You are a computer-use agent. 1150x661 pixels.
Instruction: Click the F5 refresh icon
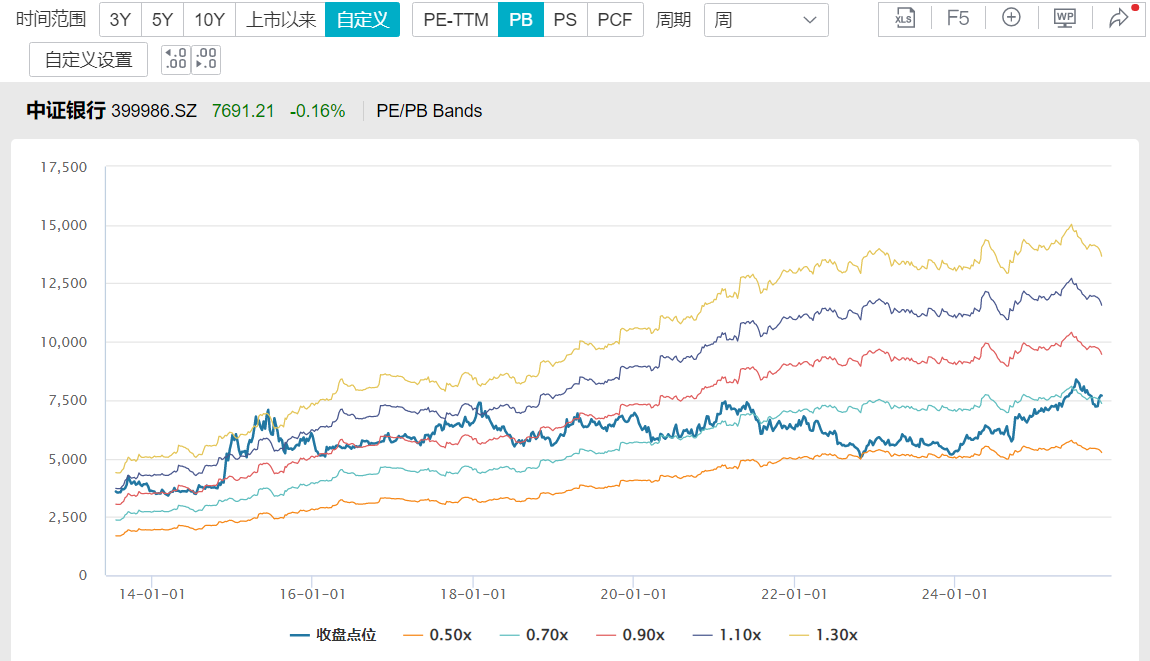pos(957,19)
